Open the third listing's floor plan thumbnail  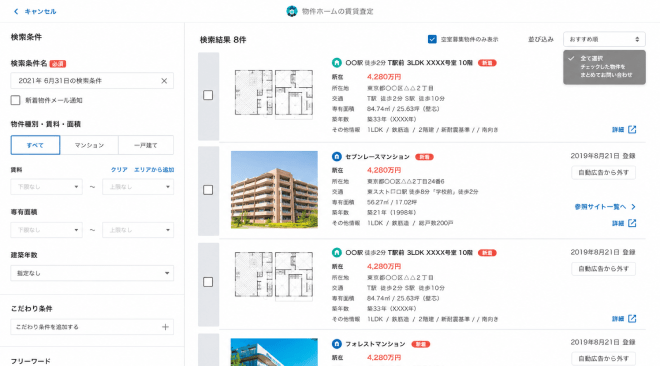[274, 276]
